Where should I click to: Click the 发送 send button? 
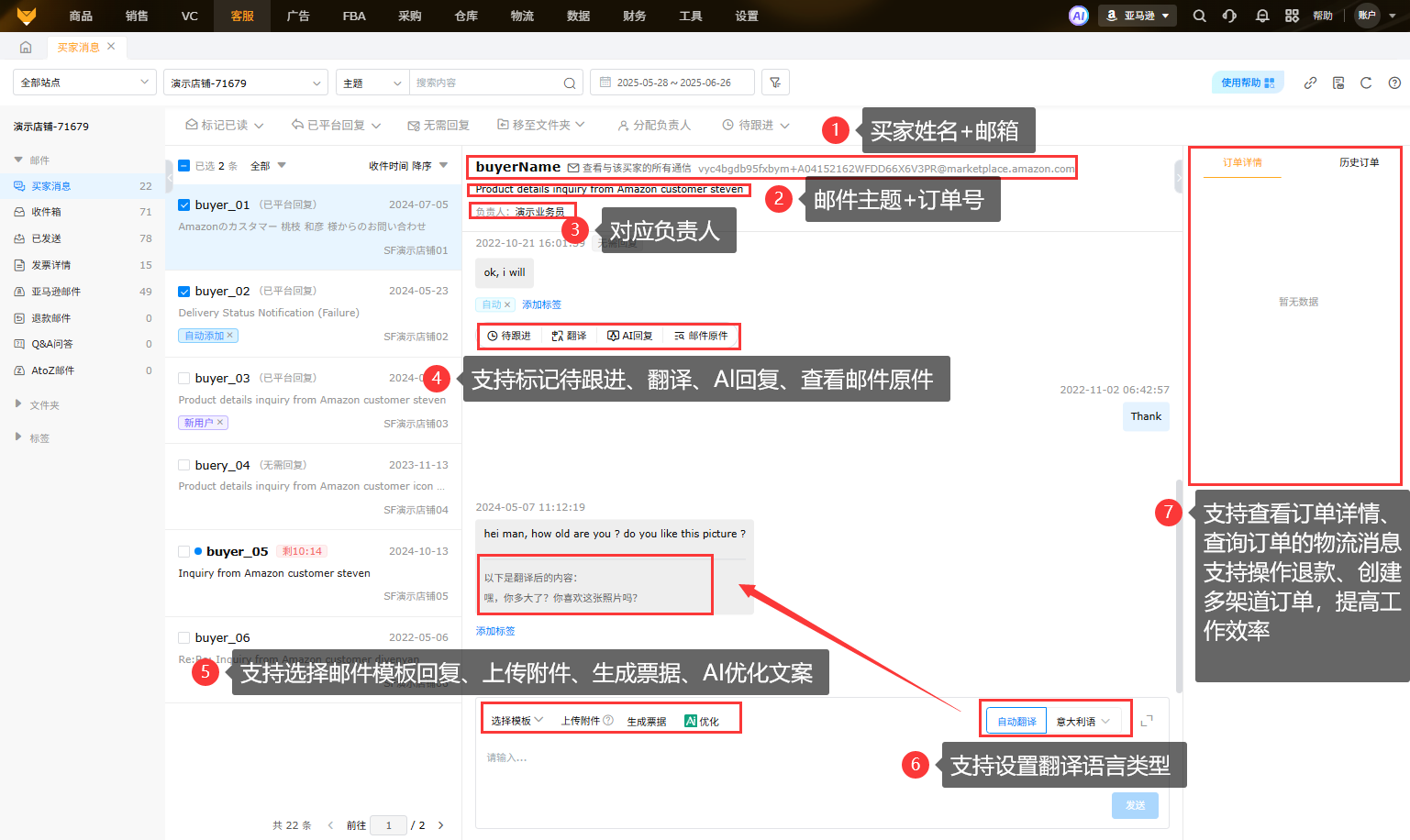click(x=1135, y=805)
